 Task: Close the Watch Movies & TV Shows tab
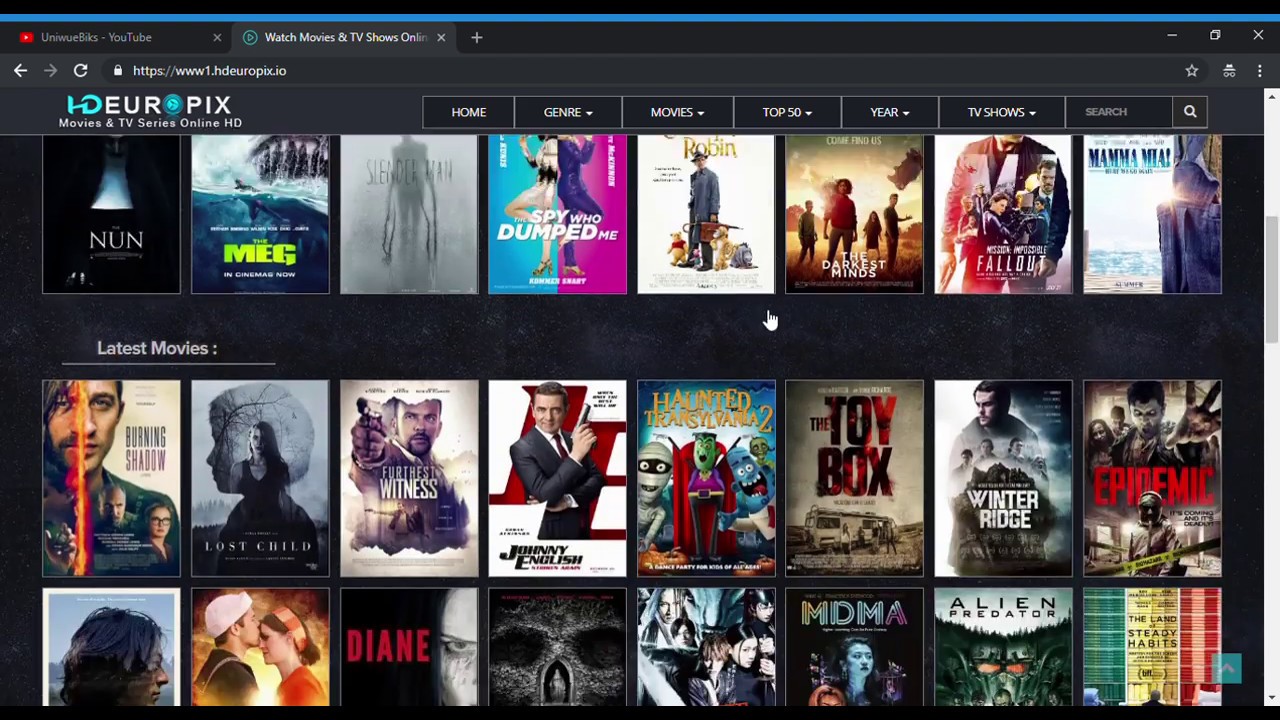click(x=441, y=37)
